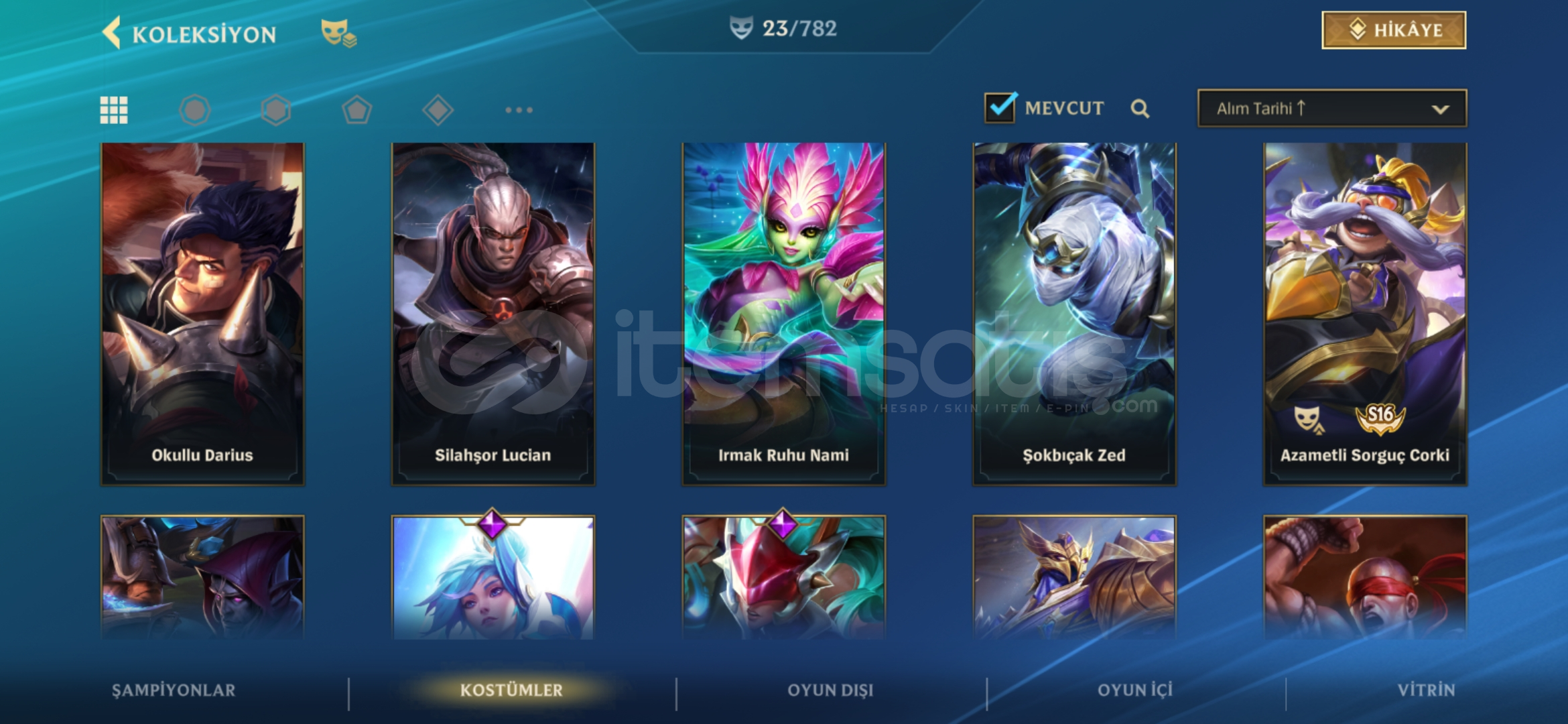Open skin search magnifier

[1140, 109]
